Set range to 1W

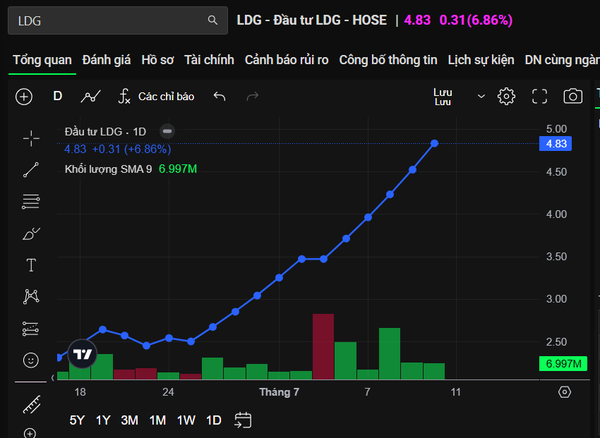(x=186, y=420)
